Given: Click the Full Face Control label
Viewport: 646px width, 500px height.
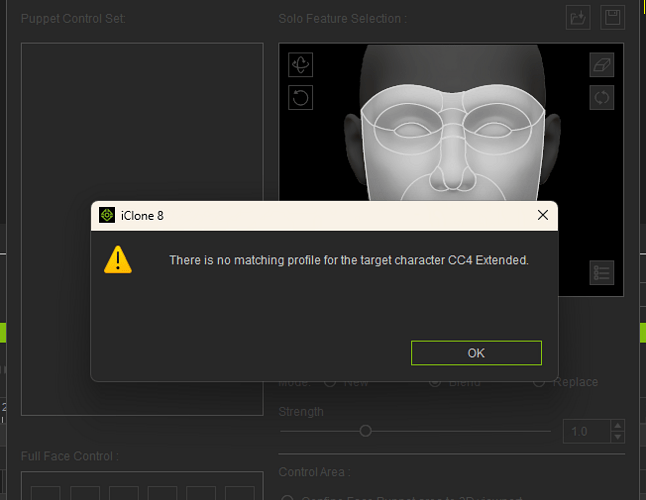Looking at the screenshot, I should tap(70, 456).
